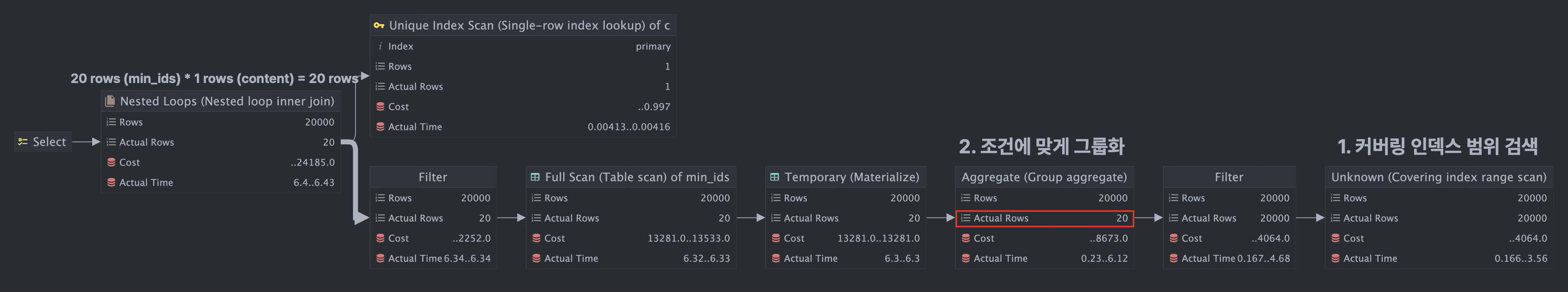This screenshot has height=292, width=1568.
Task: Click the Index info icon in Unique Index Scan
Action: pyautogui.click(x=380, y=46)
